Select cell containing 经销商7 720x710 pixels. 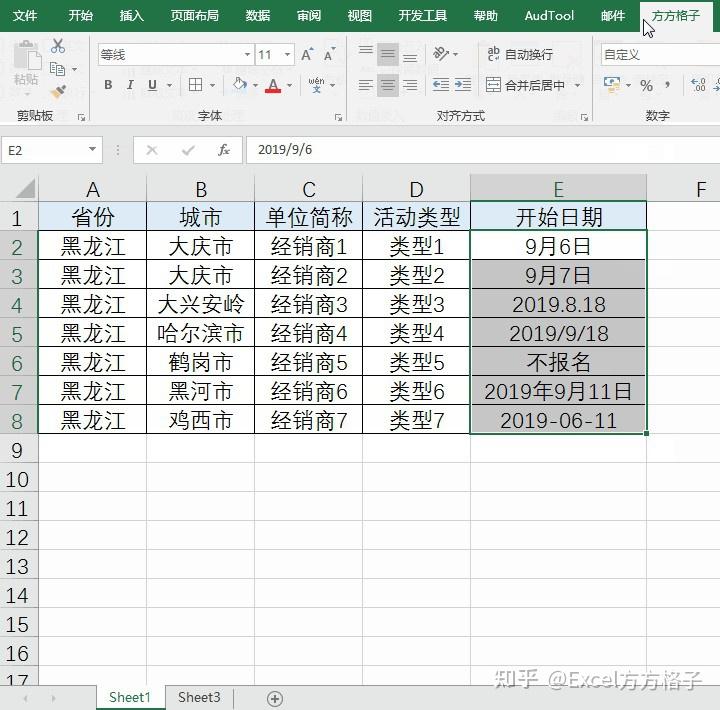click(x=309, y=420)
